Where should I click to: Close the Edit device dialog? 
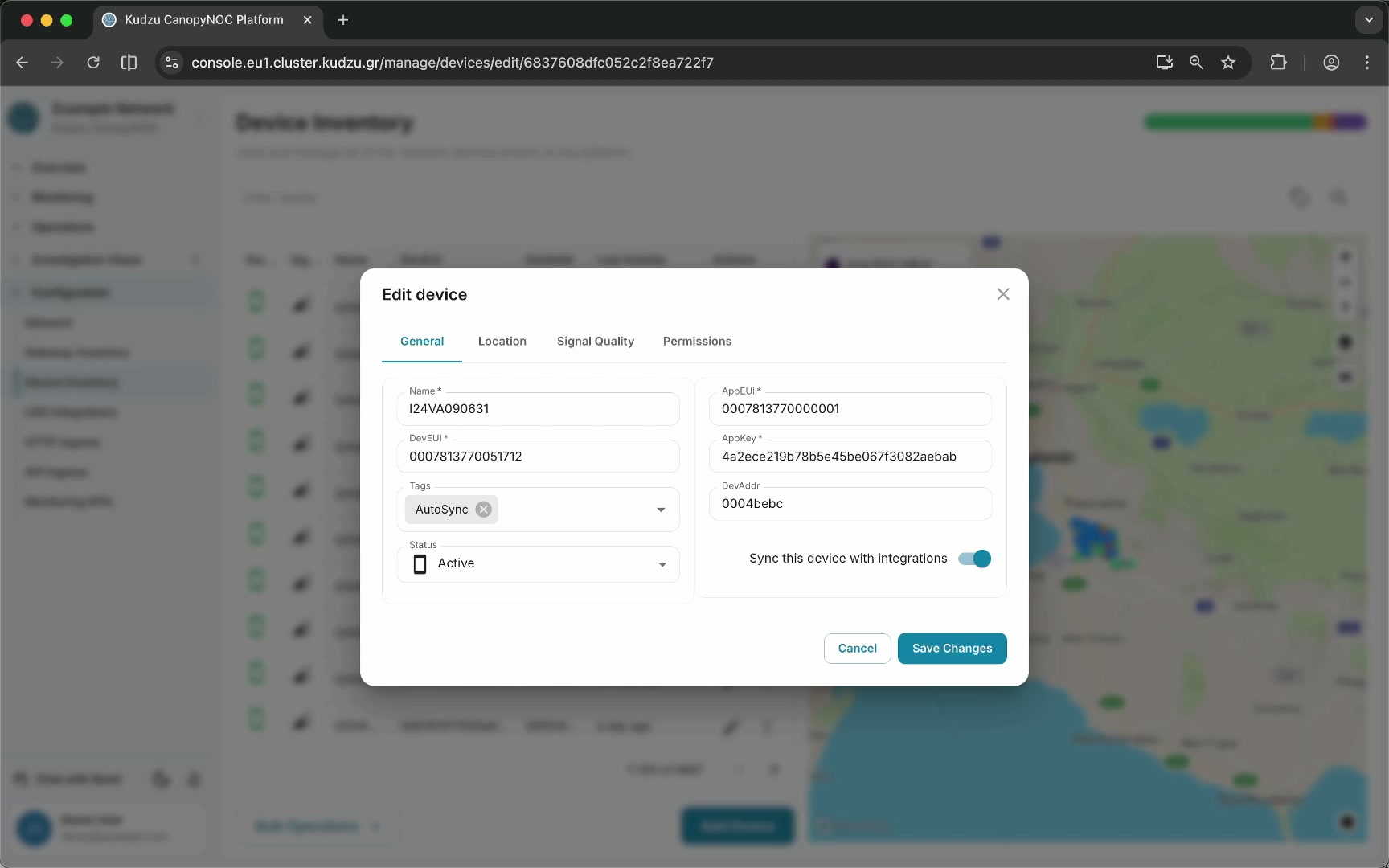(x=1002, y=294)
